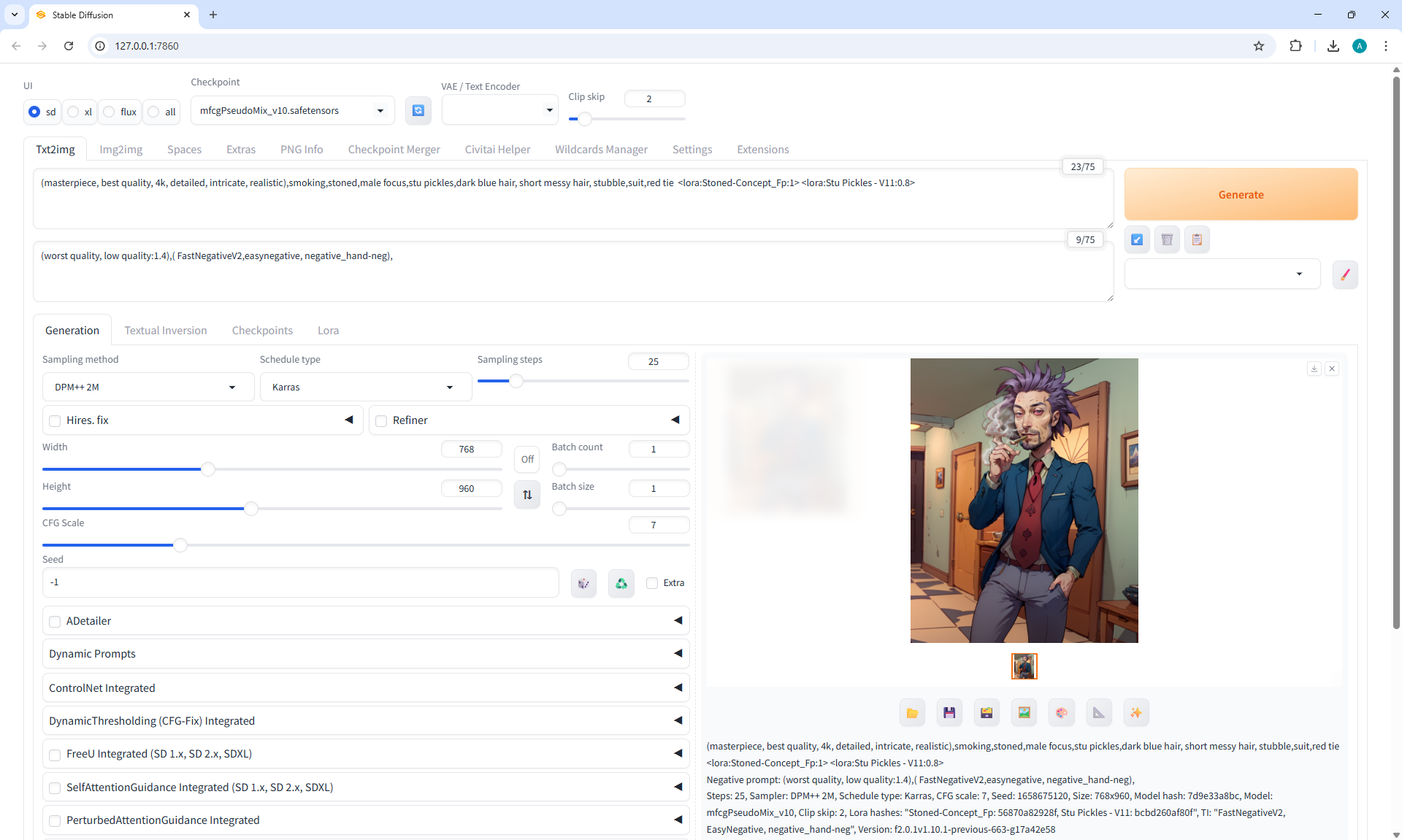The image size is (1402, 840).
Task: Send the image to the img2img tab
Action: coord(1024,713)
